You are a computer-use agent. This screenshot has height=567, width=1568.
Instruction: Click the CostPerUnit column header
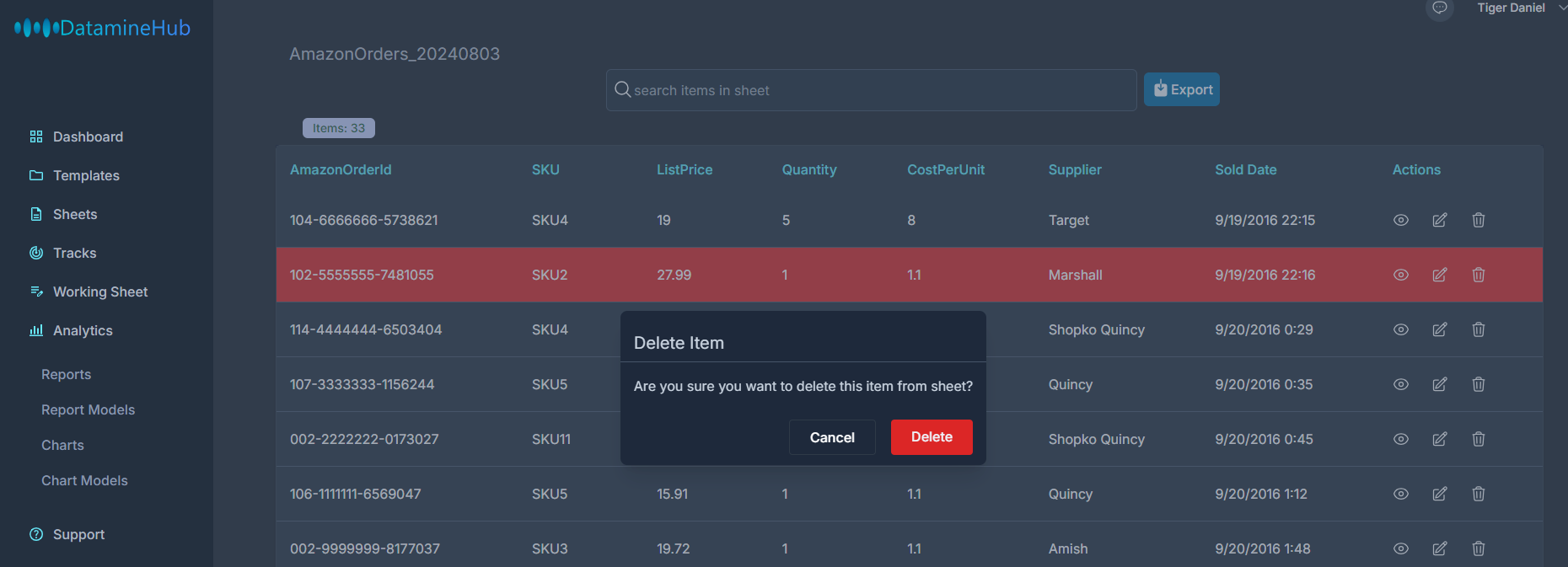[946, 169]
